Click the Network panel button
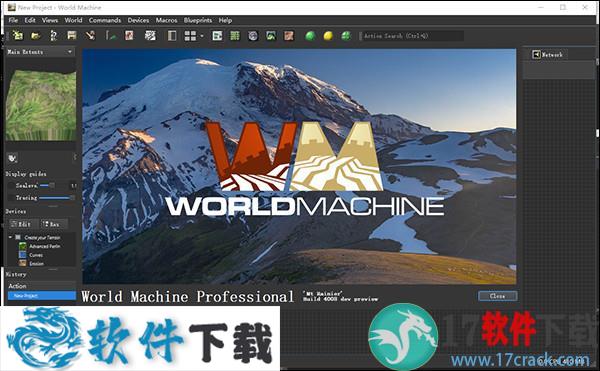The image size is (600, 371). pos(548,55)
